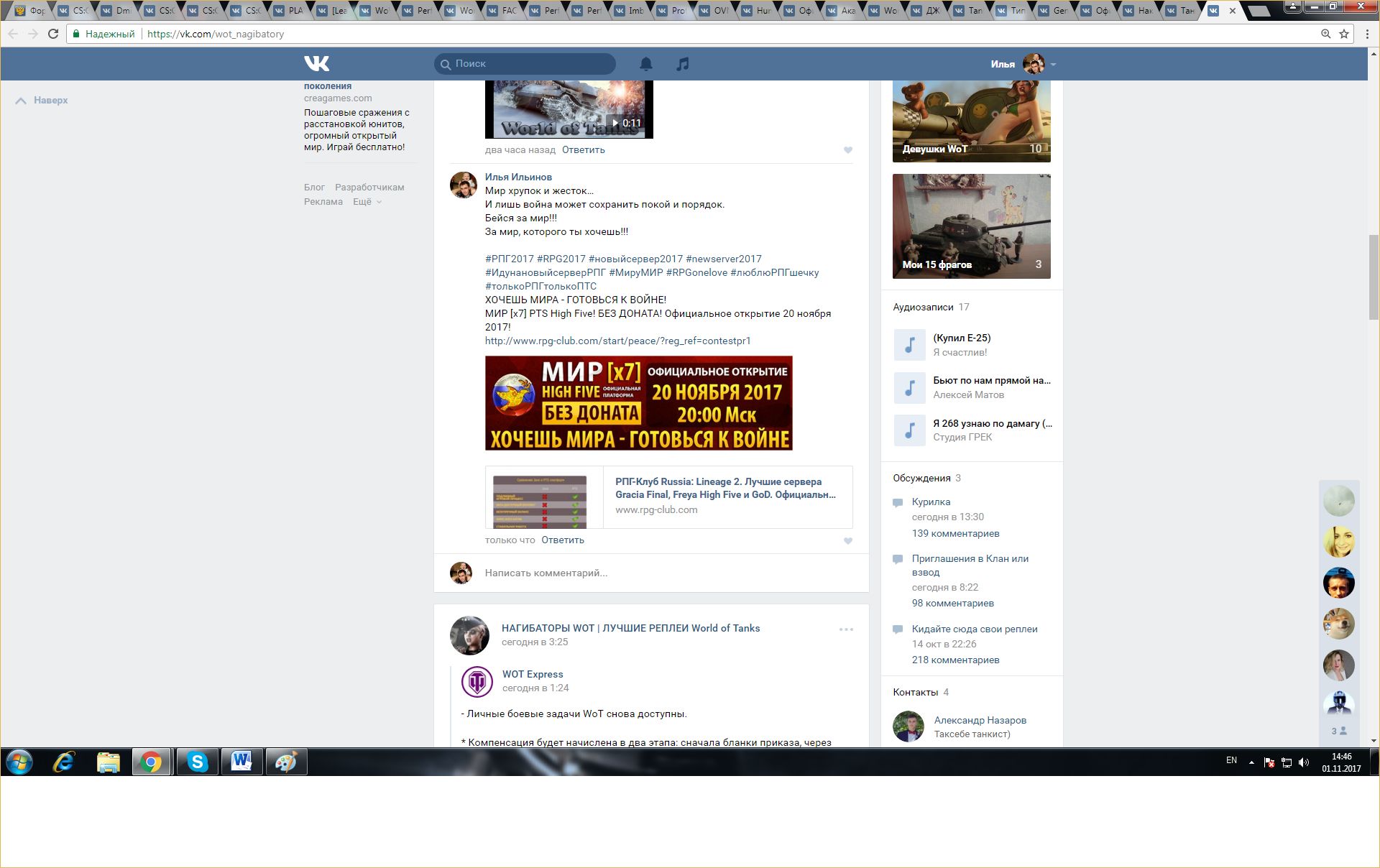Play the World of Tanks video thumbnail
Screen dimensions: 1380x868
click(569, 109)
